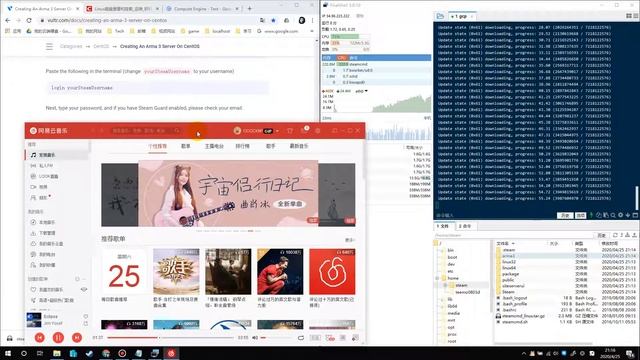640x360 pixels.
Task: Click the Categories breadcrumb link
Action: tap(71, 47)
